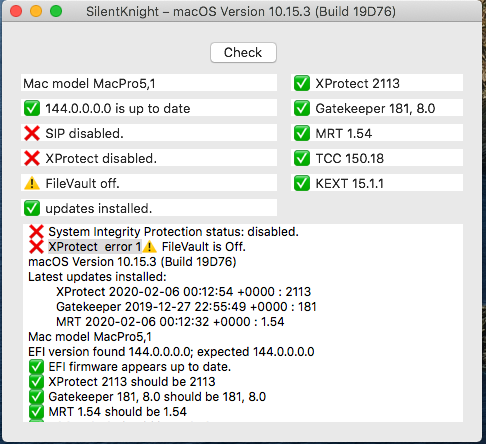Screen dimensions: 486x444
Task: Click the 'XProtect 2020-02-06 00:12:54' log entry
Action: (x=183, y=292)
